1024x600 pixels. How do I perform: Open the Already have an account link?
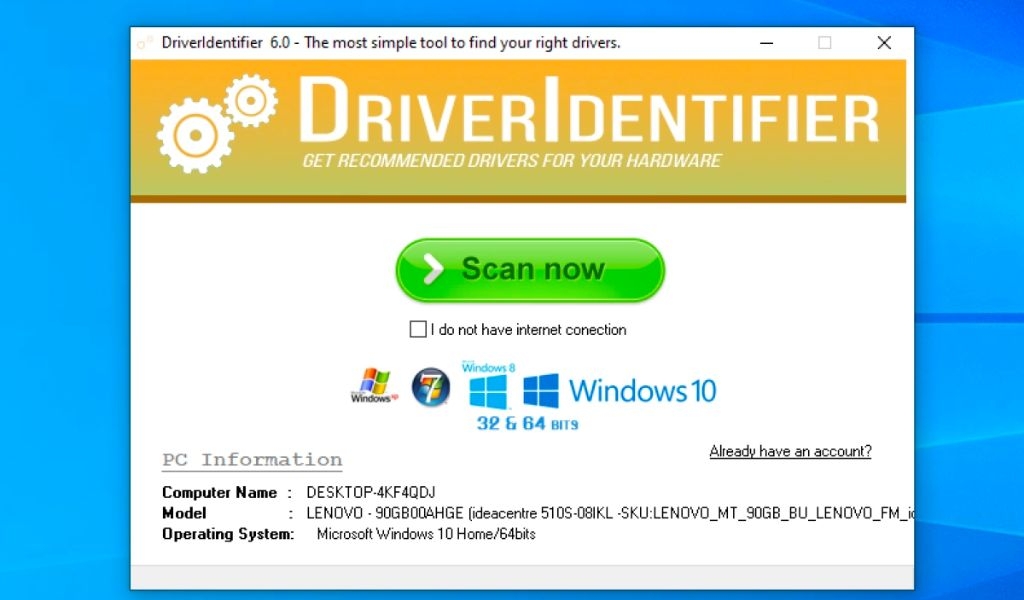click(790, 451)
